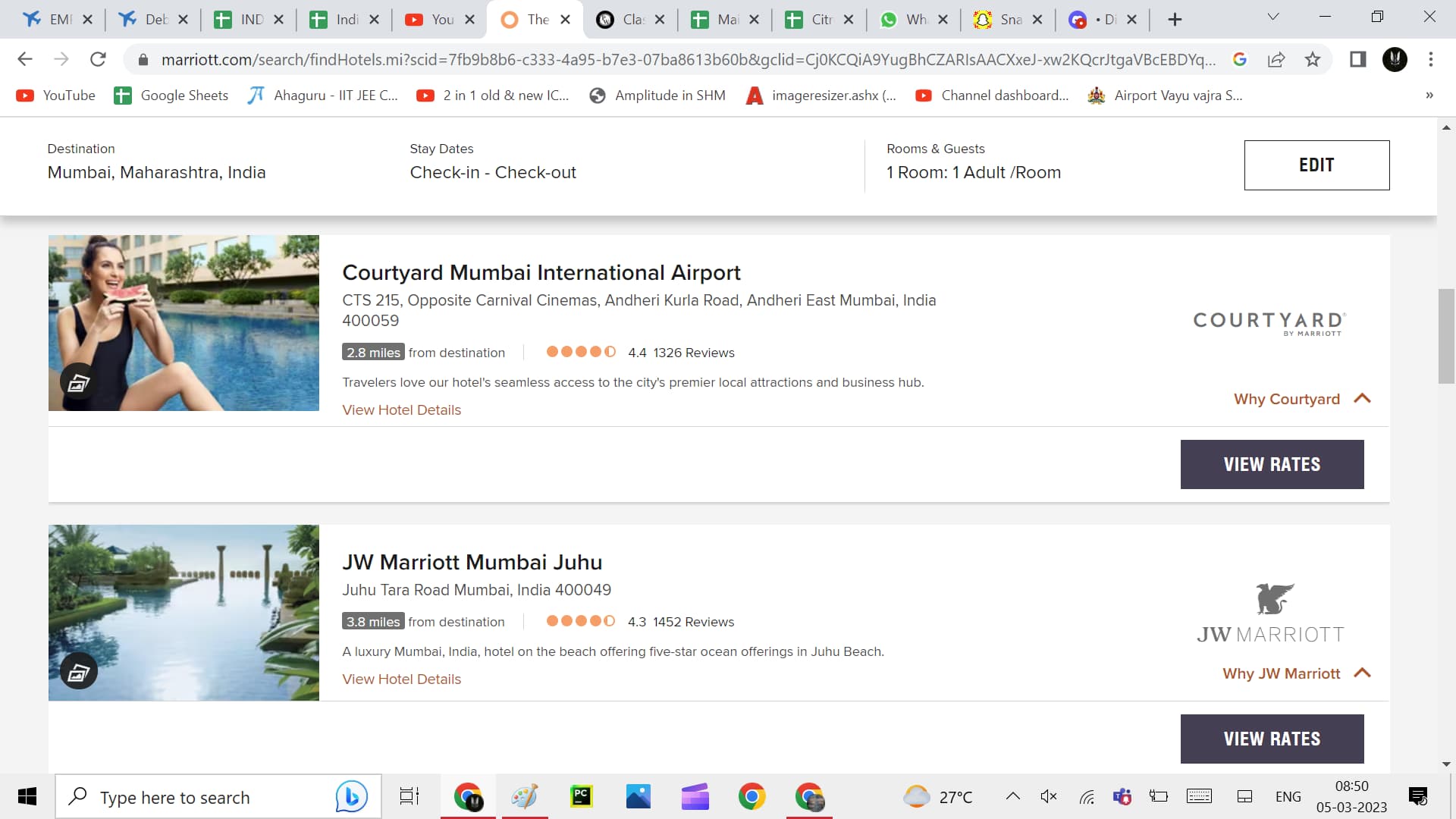The image size is (1456, 819).
Task: Open the Amplitude in SHM bookmark
Action: coord(657,96)
